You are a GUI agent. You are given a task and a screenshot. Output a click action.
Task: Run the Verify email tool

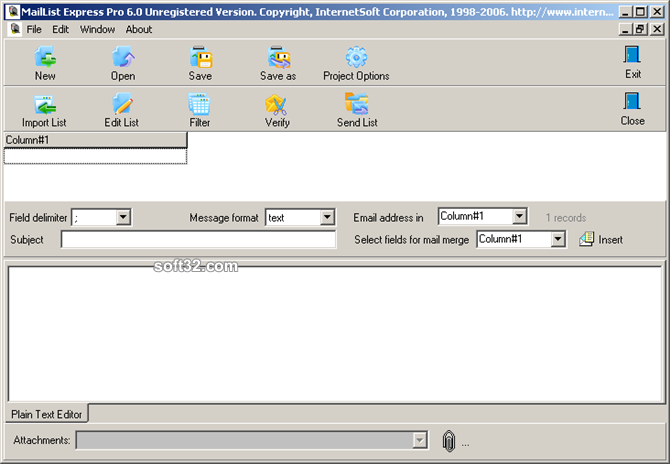point(277,110)
